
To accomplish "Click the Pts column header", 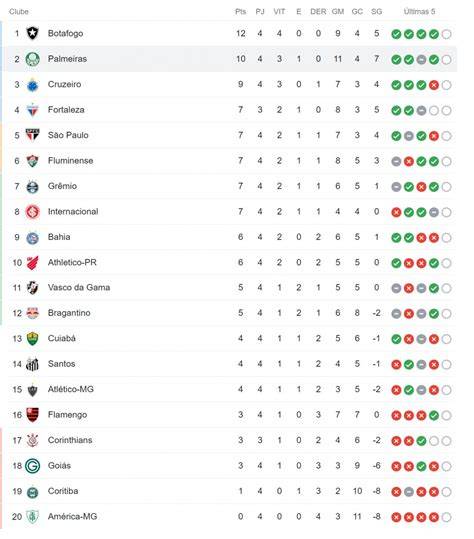I will tap(241, 12).
